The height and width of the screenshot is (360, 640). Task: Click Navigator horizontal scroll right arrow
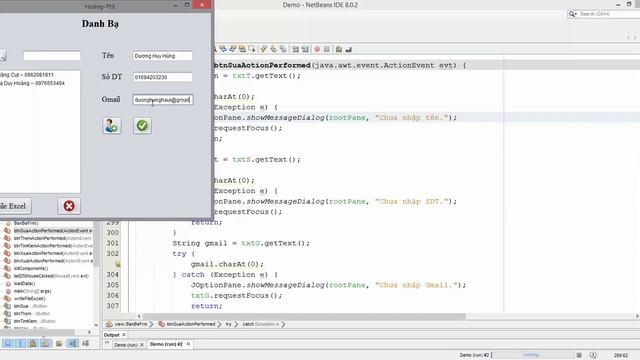[89, 332]
